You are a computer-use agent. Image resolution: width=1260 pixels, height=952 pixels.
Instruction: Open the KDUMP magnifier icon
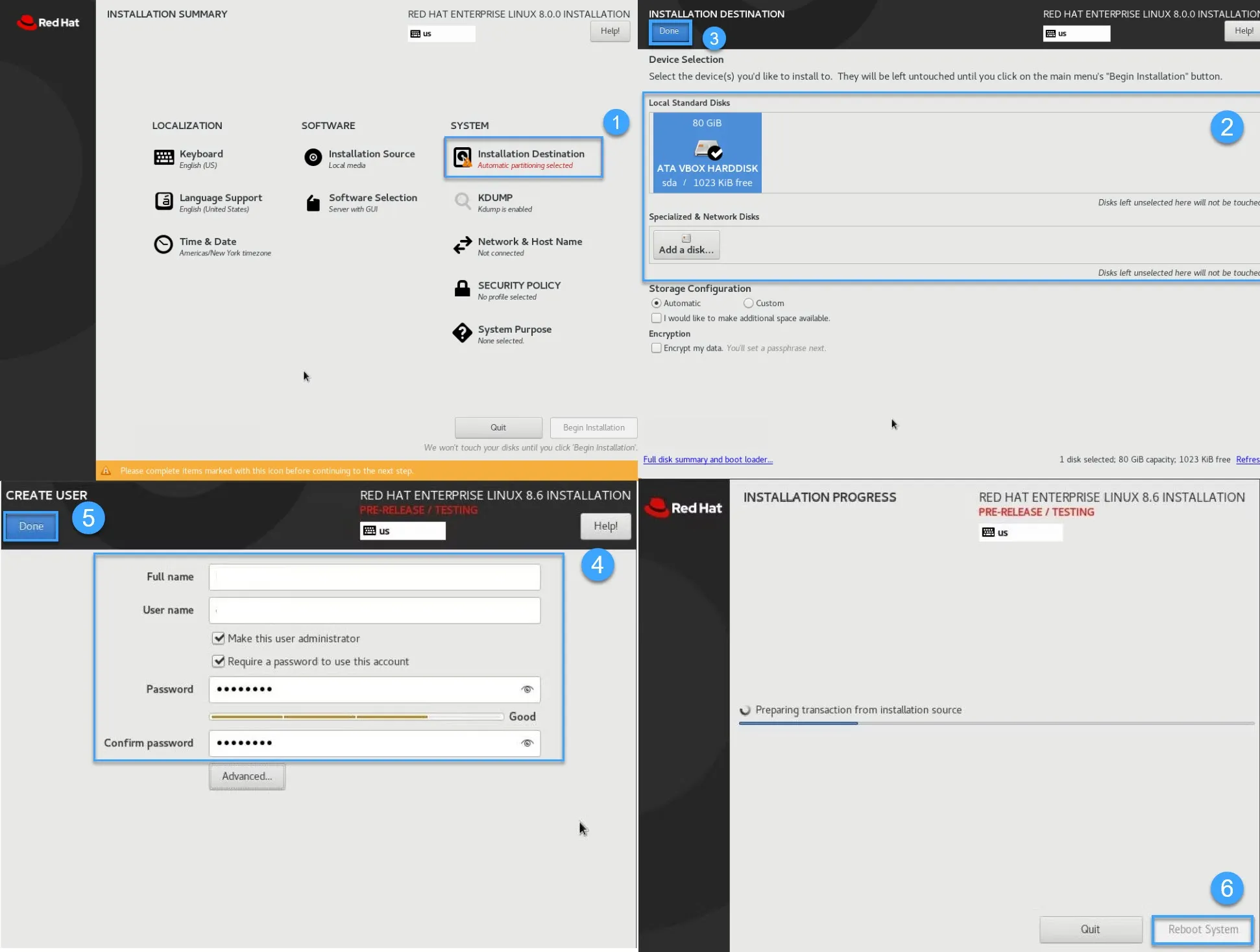[x=462, y=202]
